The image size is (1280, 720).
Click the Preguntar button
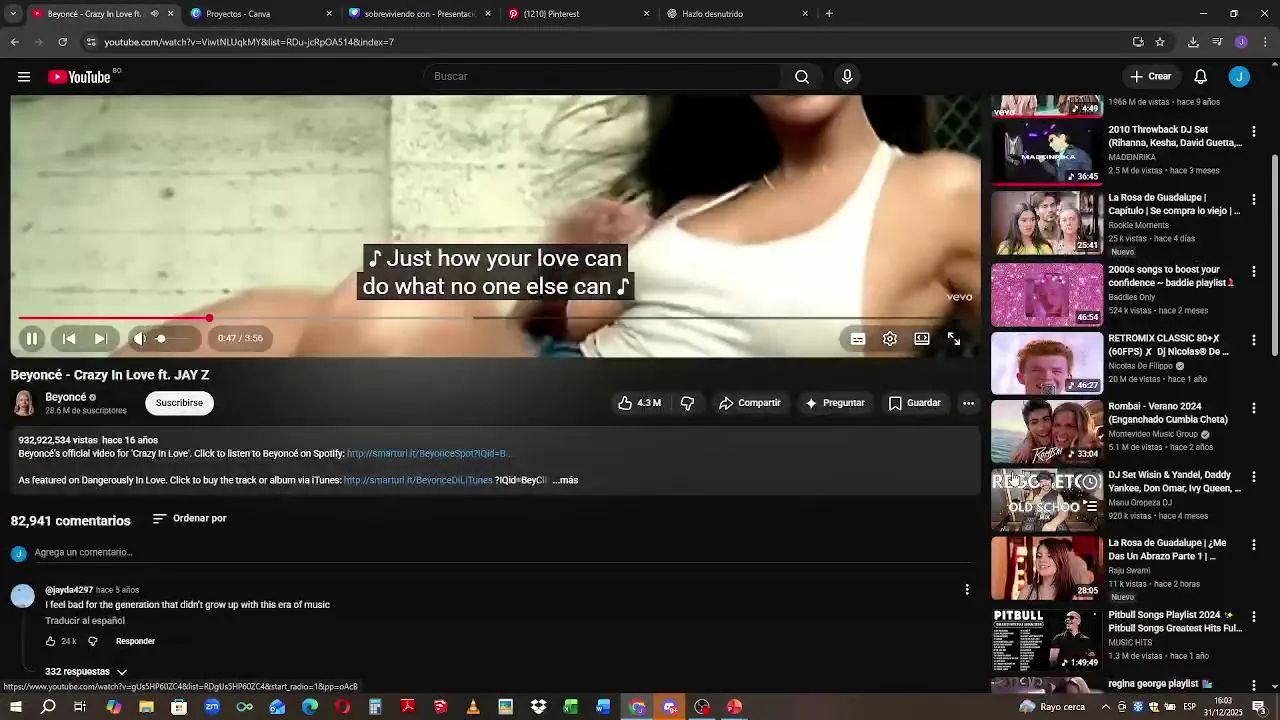coord(834,403)
